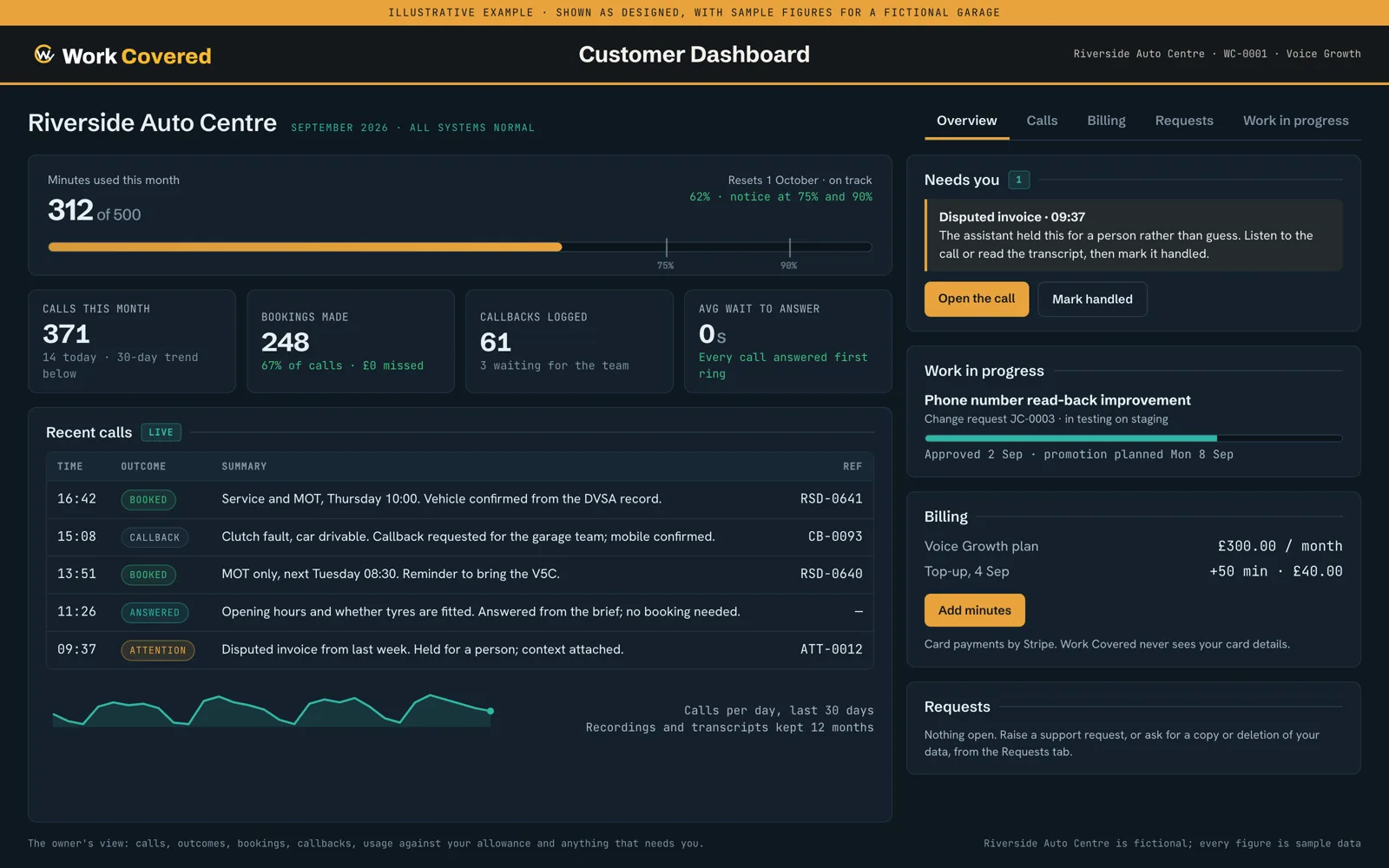Viewport: 1389px width, 868px height.
Task: Click the minutes used progress bar
Action: [x=460, y=247]
